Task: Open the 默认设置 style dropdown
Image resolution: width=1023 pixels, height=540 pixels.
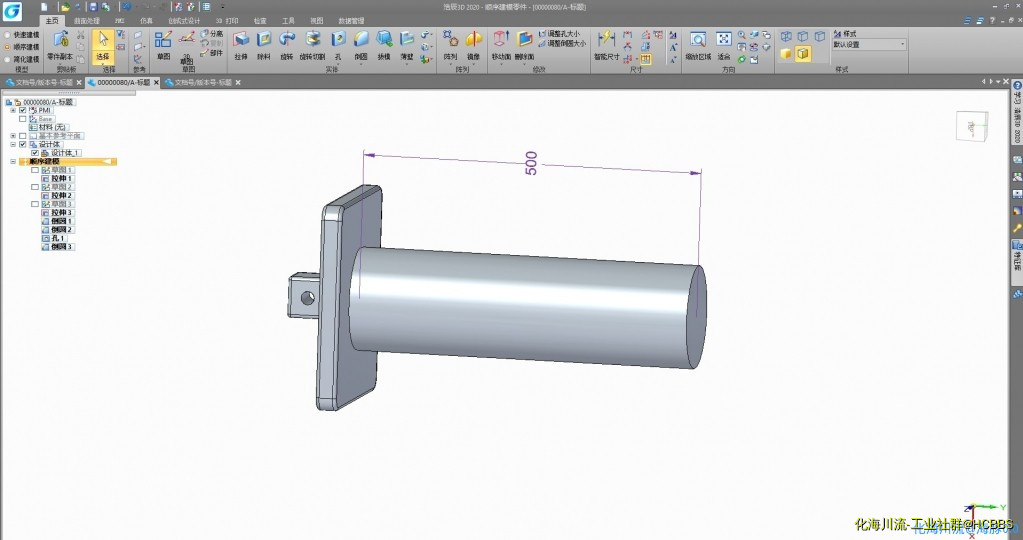Action: coord(902,45)
